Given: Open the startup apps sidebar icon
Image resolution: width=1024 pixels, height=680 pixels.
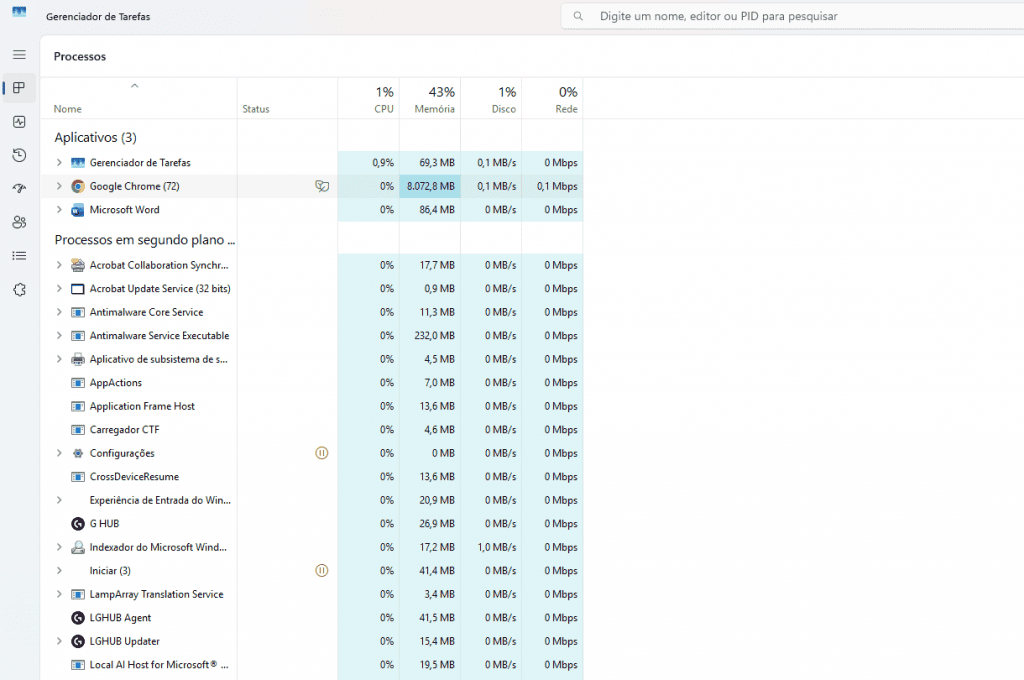Looking at the screenshot, I should pos(19,189).
